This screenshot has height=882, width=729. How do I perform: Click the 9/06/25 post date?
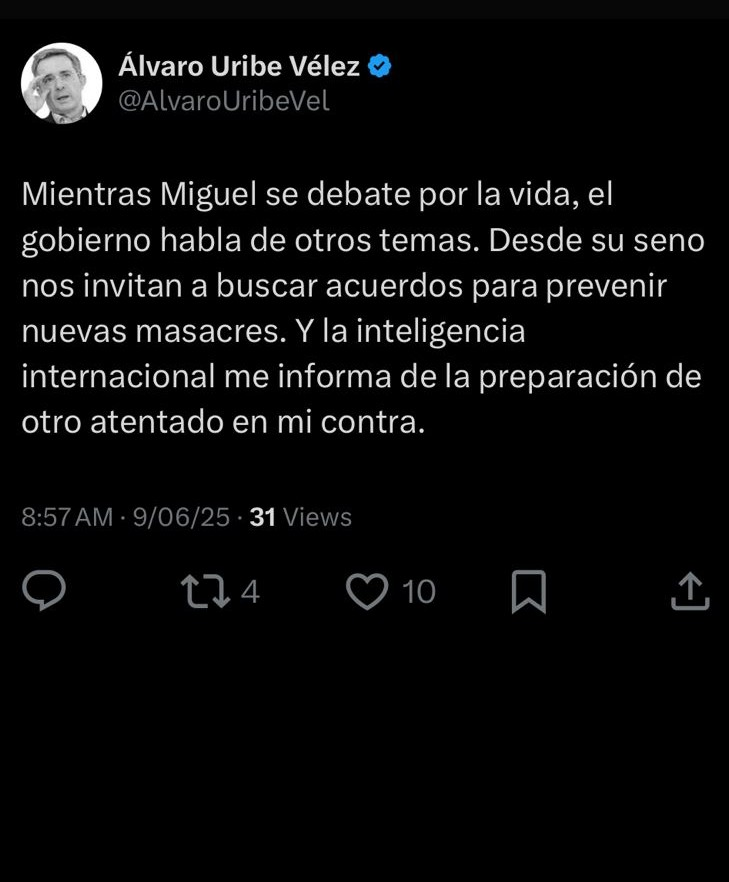[181, 517]
